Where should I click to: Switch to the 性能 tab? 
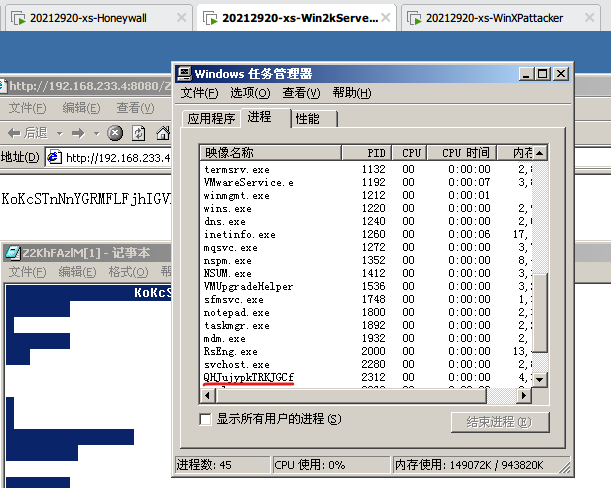(314, 118)
